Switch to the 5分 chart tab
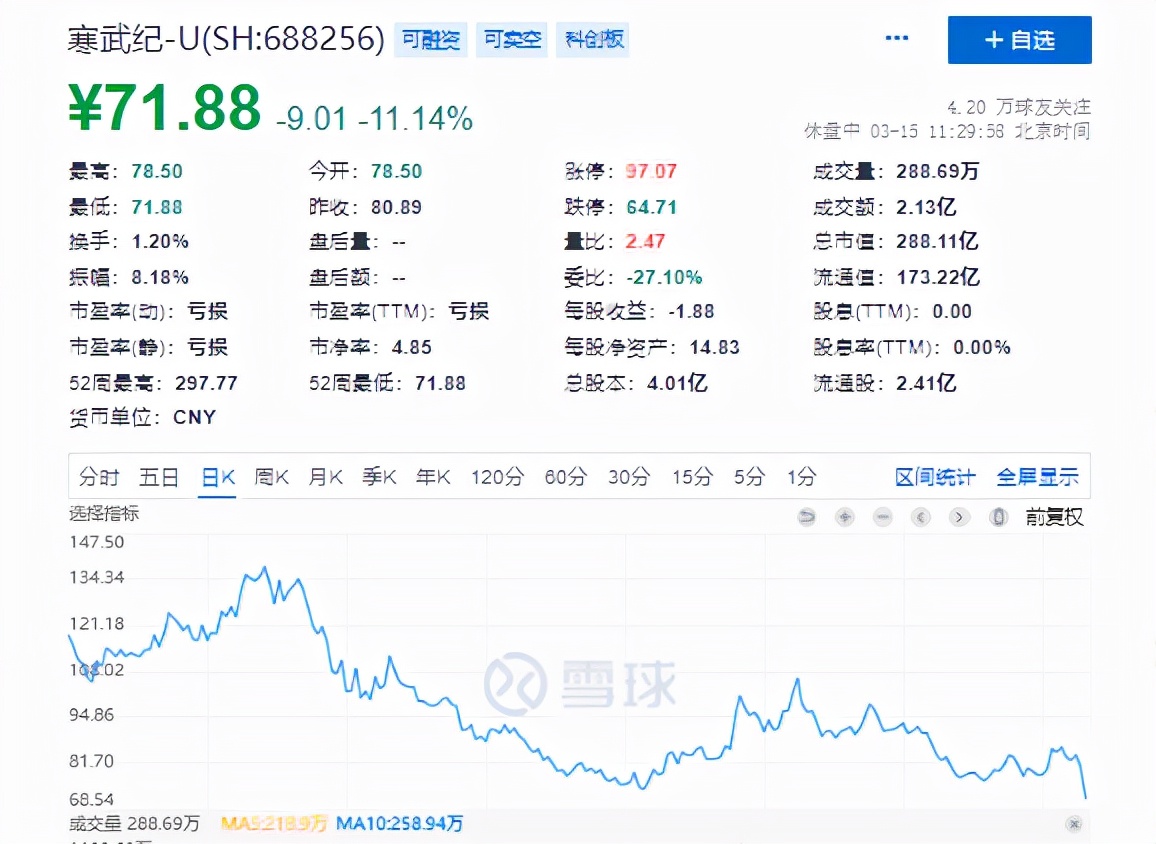This screenshot has width=1156, height=844. 749,477
